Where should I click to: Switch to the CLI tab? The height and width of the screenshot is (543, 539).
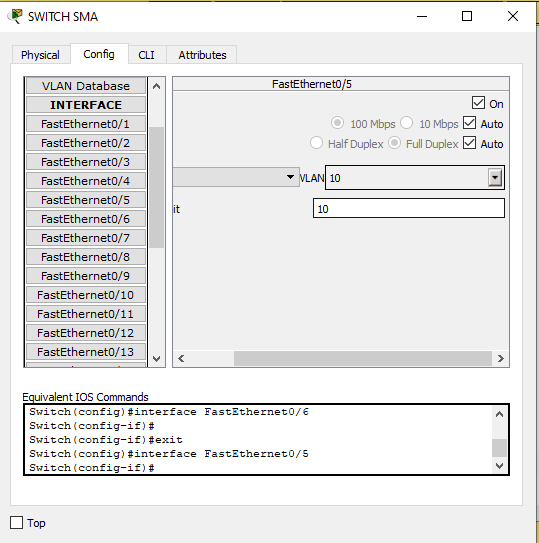coord(147,55)
